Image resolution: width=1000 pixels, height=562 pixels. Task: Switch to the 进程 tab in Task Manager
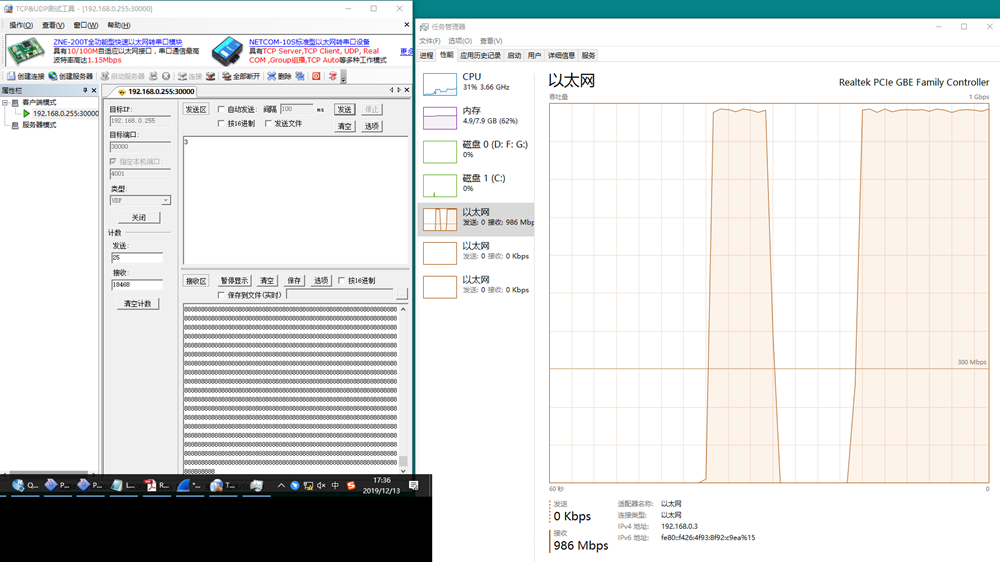pos(427,56)
